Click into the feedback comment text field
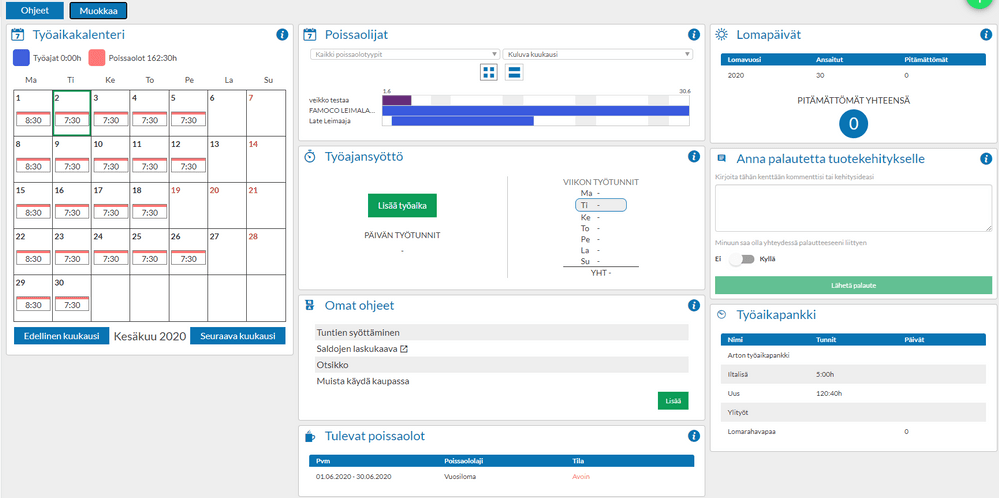Viewport: 999px width, 498px height. tap(853, 208)
